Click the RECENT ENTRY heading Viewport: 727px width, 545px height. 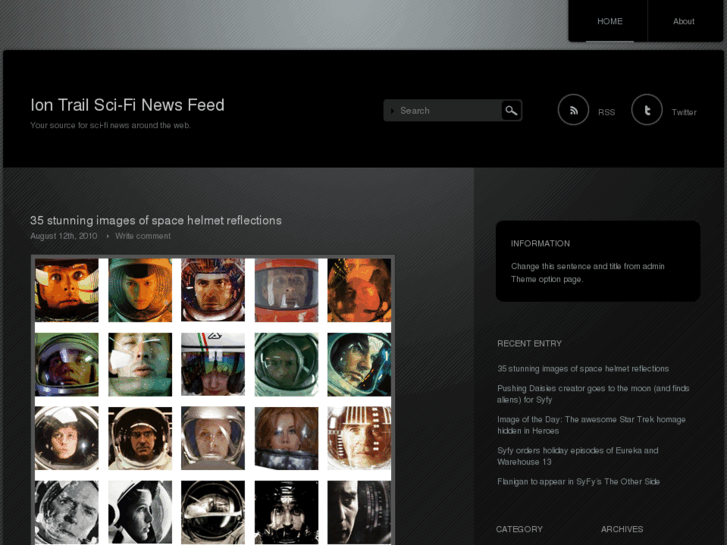[529, 344]
